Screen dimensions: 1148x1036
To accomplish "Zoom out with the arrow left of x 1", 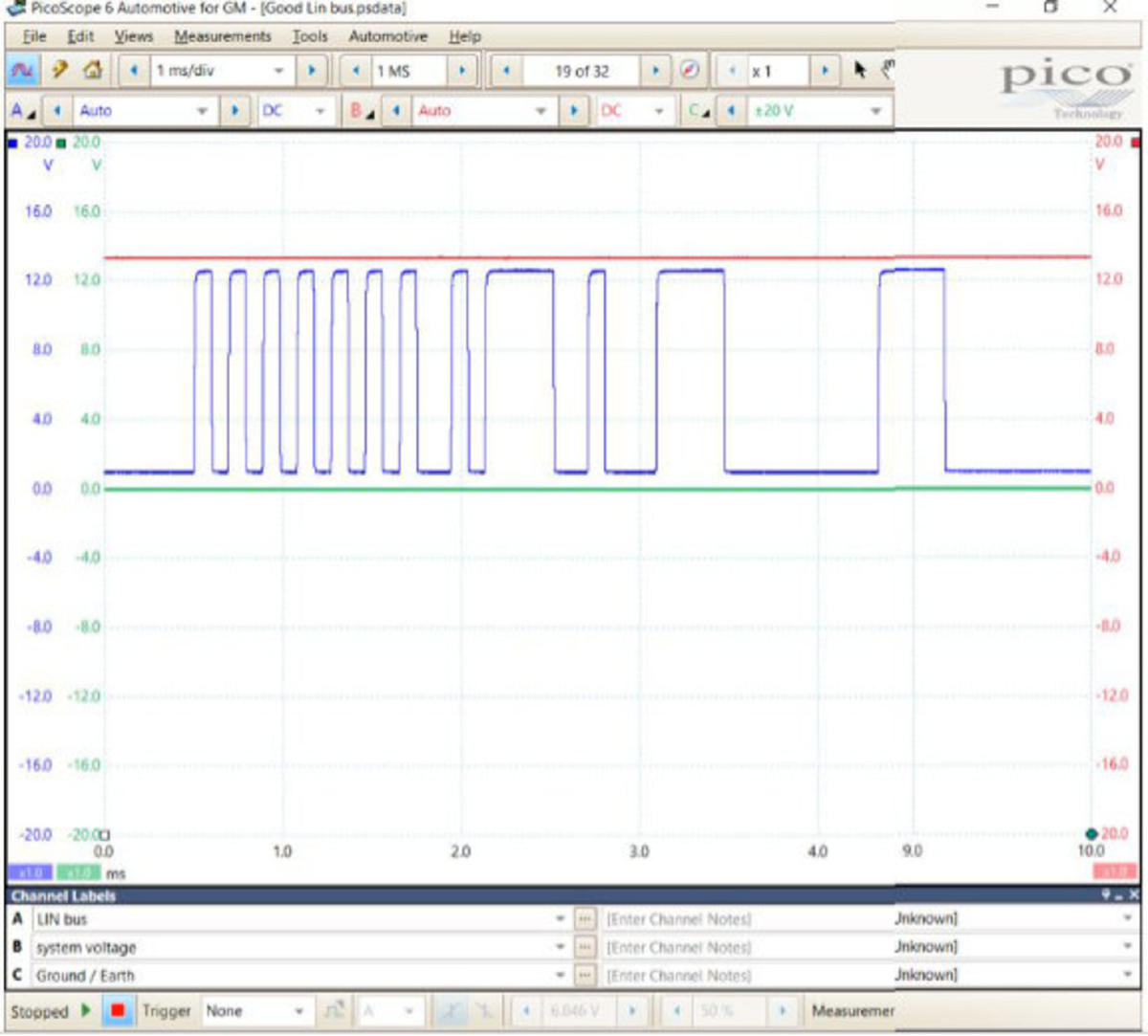I will (732, 71).
